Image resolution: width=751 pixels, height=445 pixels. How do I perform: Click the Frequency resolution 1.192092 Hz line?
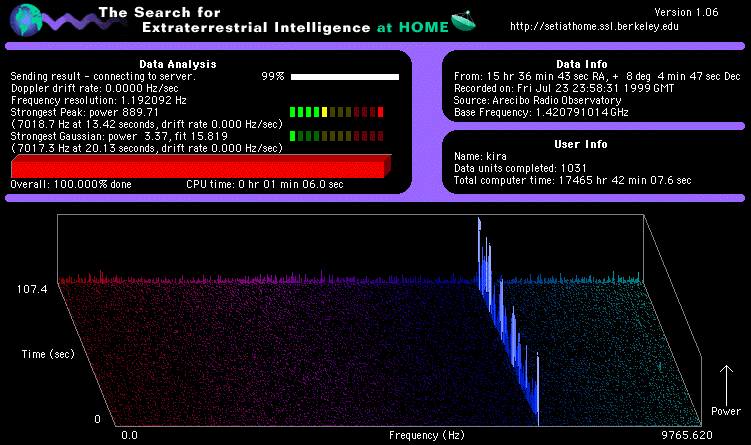pos(99,100)
